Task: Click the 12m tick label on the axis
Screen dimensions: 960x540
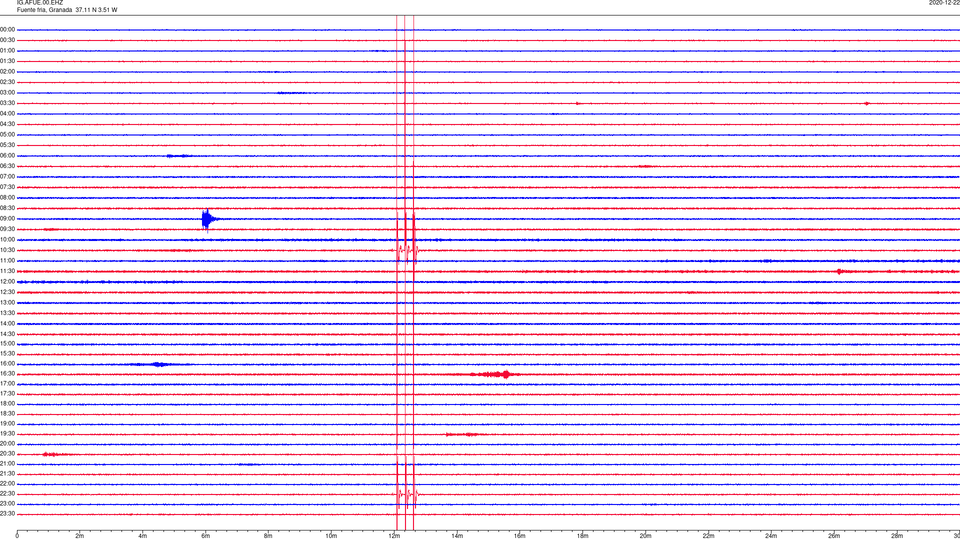Action: coord(394,536)
